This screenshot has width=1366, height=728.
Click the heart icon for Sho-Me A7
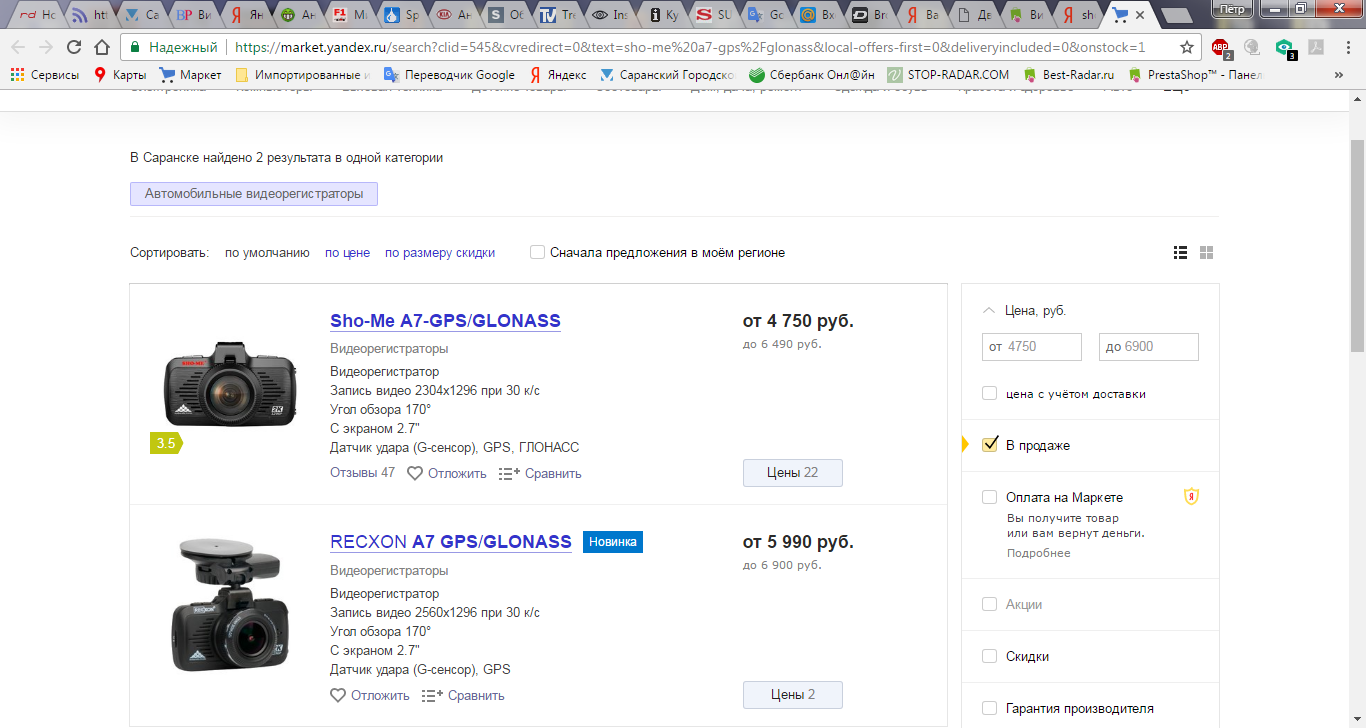pos(415,473)
